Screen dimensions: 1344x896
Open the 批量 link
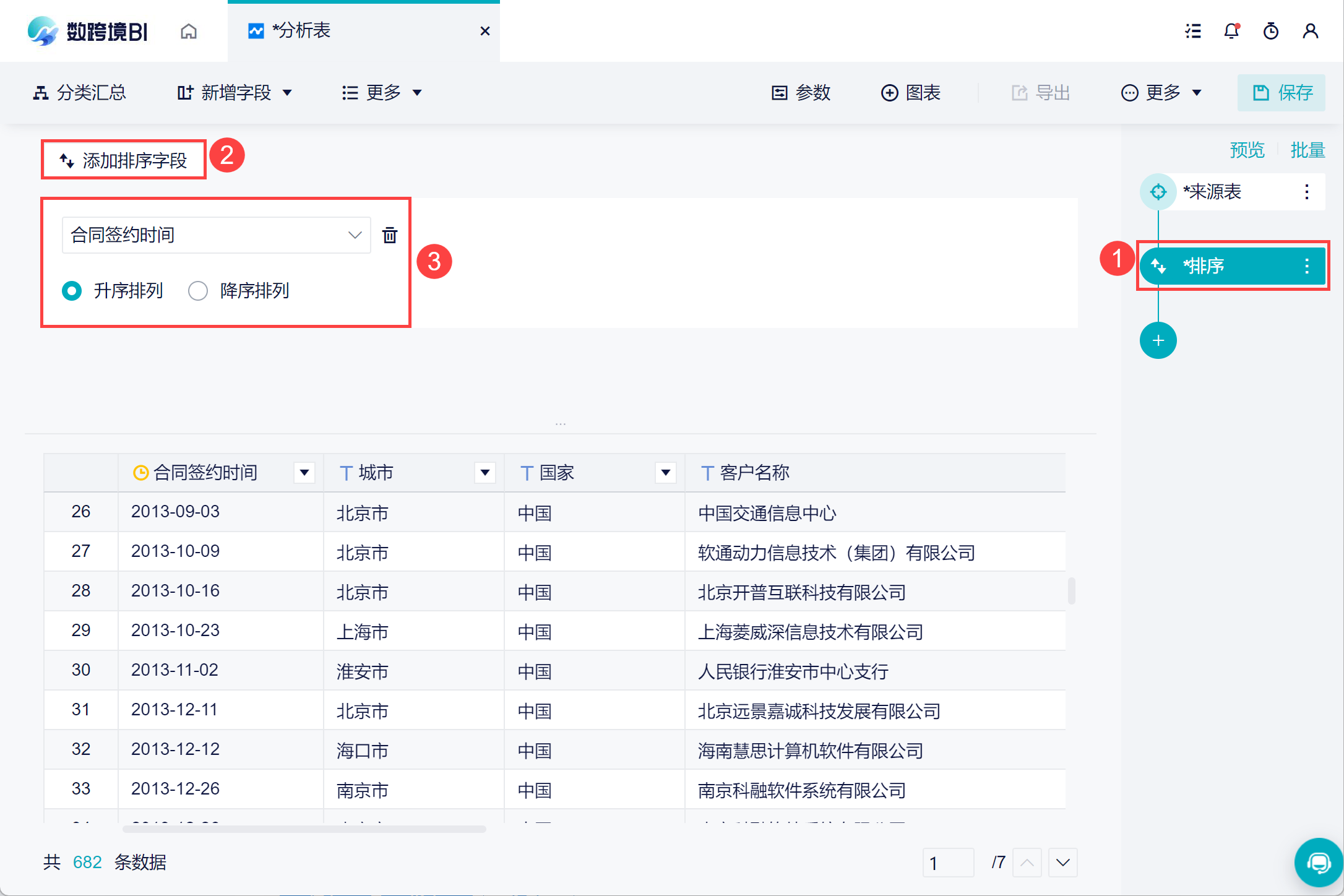[x=1307, y=150]
